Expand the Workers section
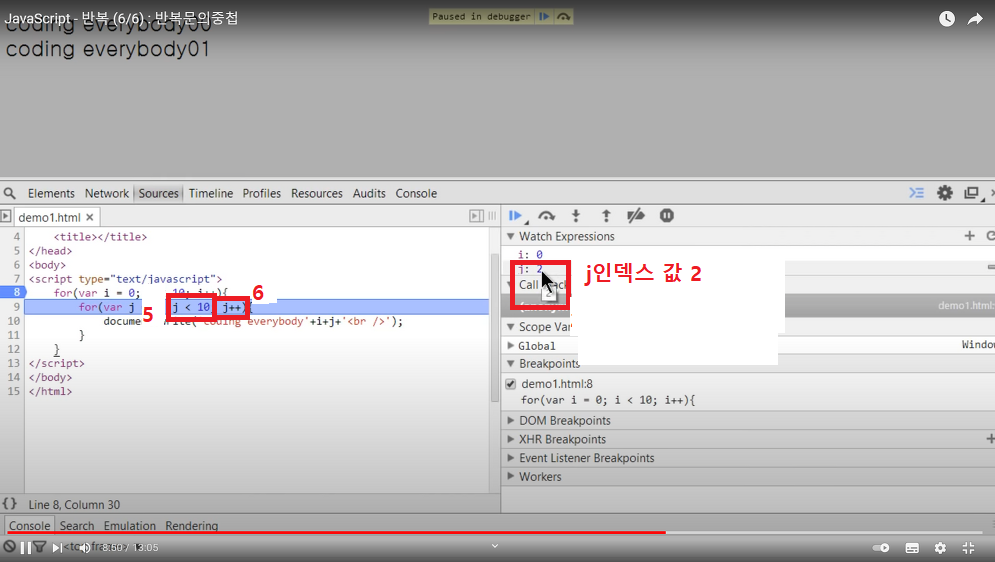Viewport: 995px width, 562px height. point(510,476)
